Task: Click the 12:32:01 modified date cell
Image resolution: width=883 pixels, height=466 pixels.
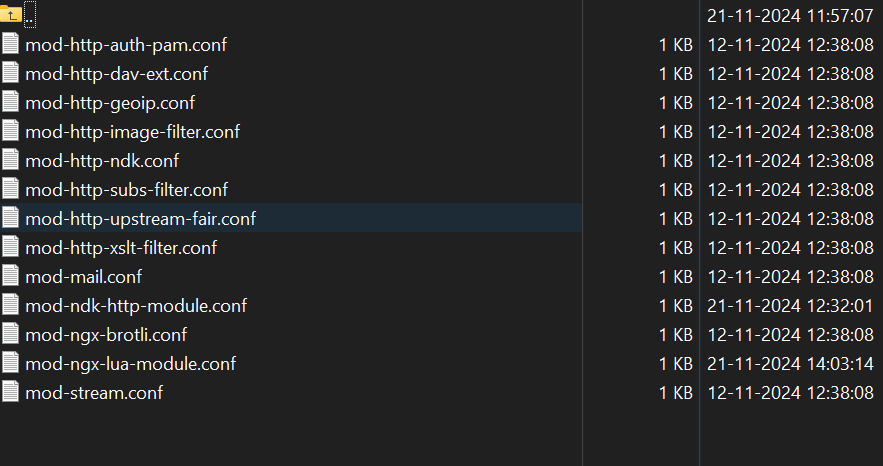Action: tap(790, 306)
